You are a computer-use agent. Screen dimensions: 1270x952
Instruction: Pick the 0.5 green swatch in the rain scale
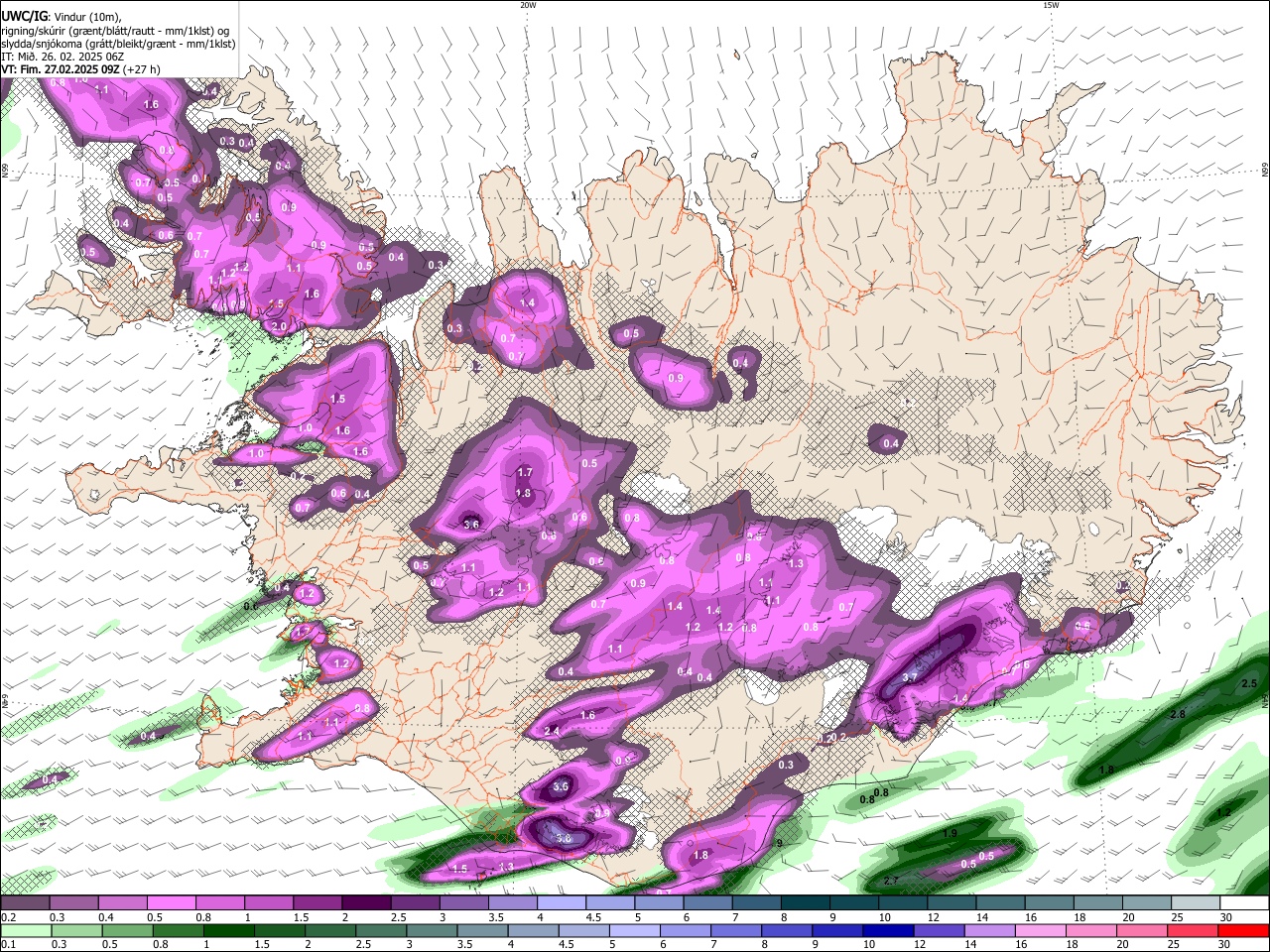tap(126, 931)
